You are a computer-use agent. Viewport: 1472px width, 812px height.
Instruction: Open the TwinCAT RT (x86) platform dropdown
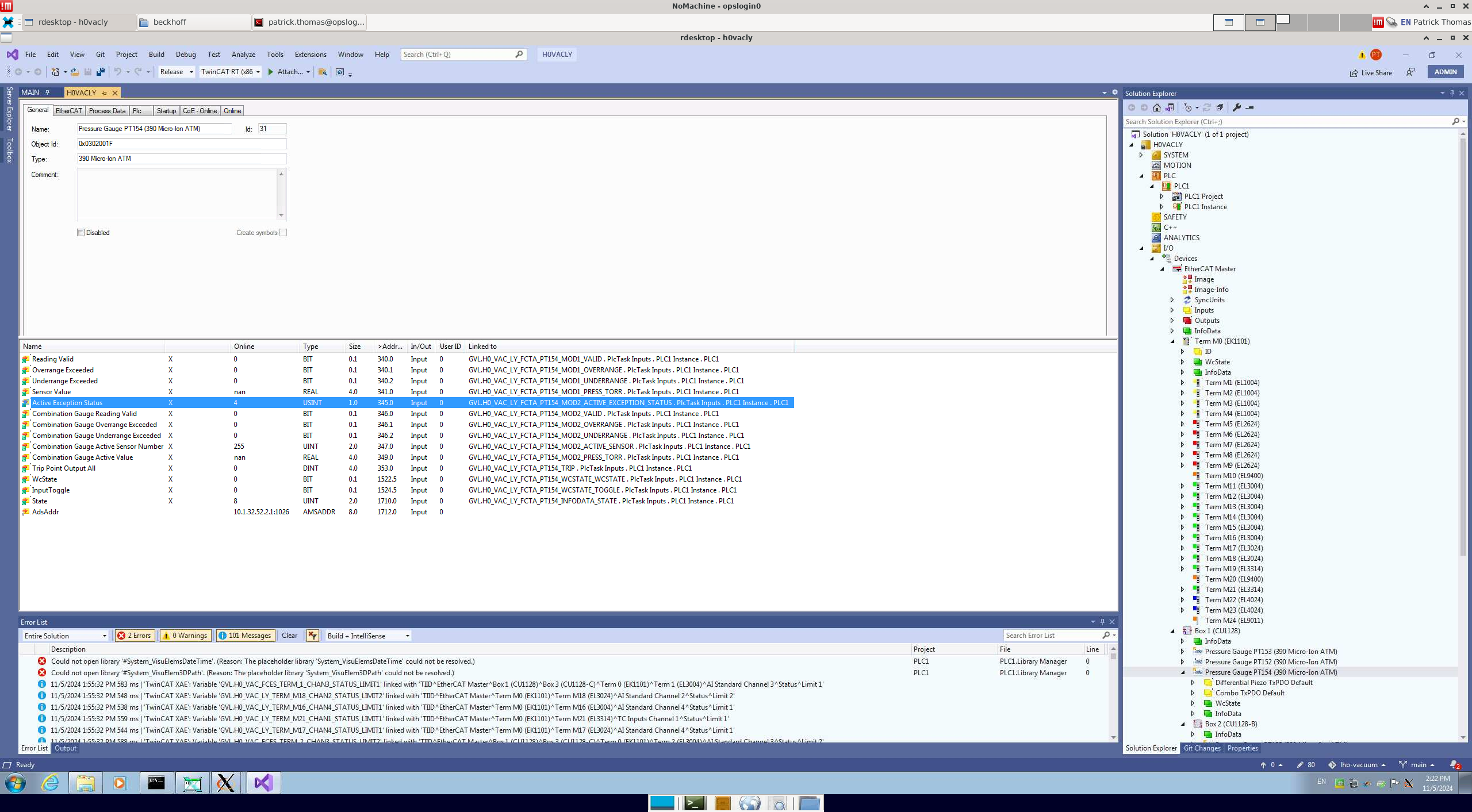(230, 72)
